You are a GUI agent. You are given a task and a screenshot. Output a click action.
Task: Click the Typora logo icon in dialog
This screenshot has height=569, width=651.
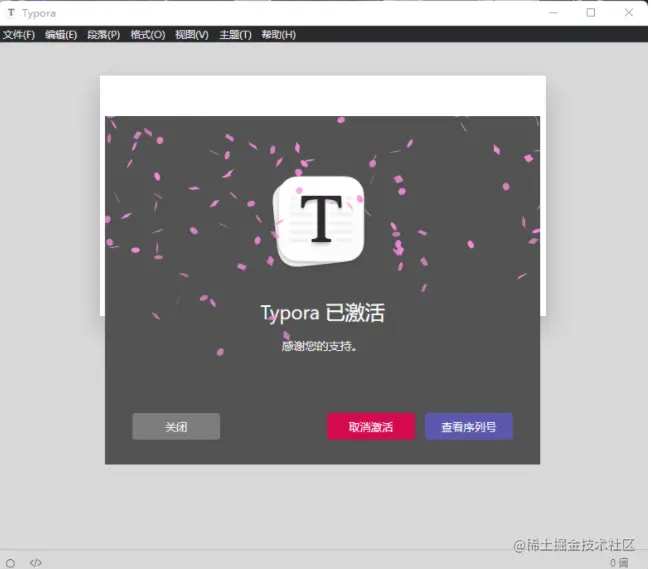point(319,221)
